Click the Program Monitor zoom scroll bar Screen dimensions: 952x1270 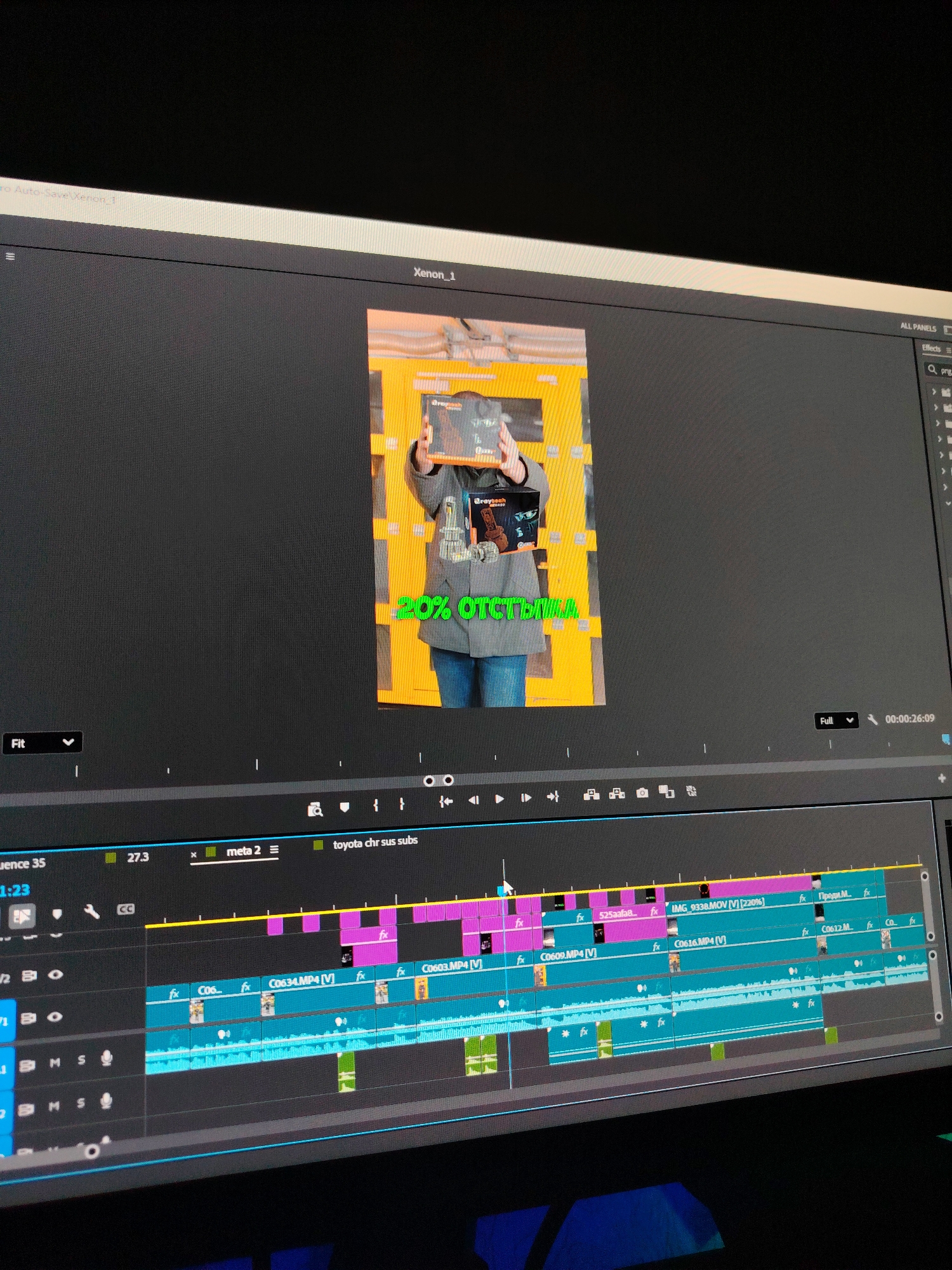(x=439, y=780)
